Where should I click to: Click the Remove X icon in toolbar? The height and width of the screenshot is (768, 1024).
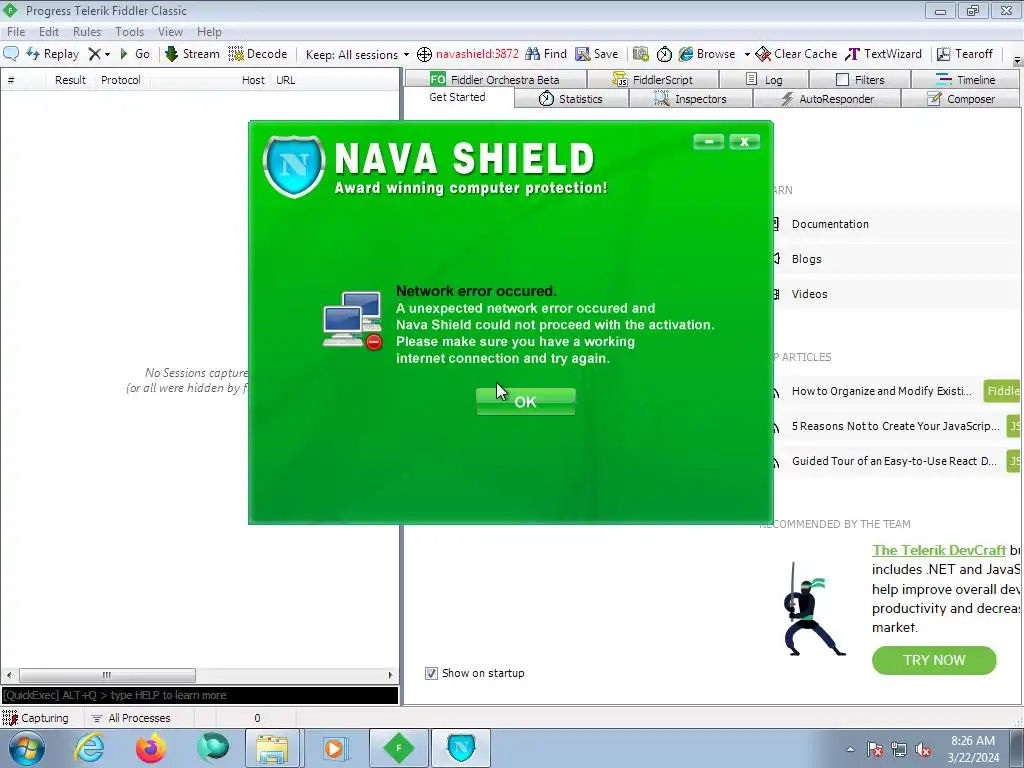(95, 54)
